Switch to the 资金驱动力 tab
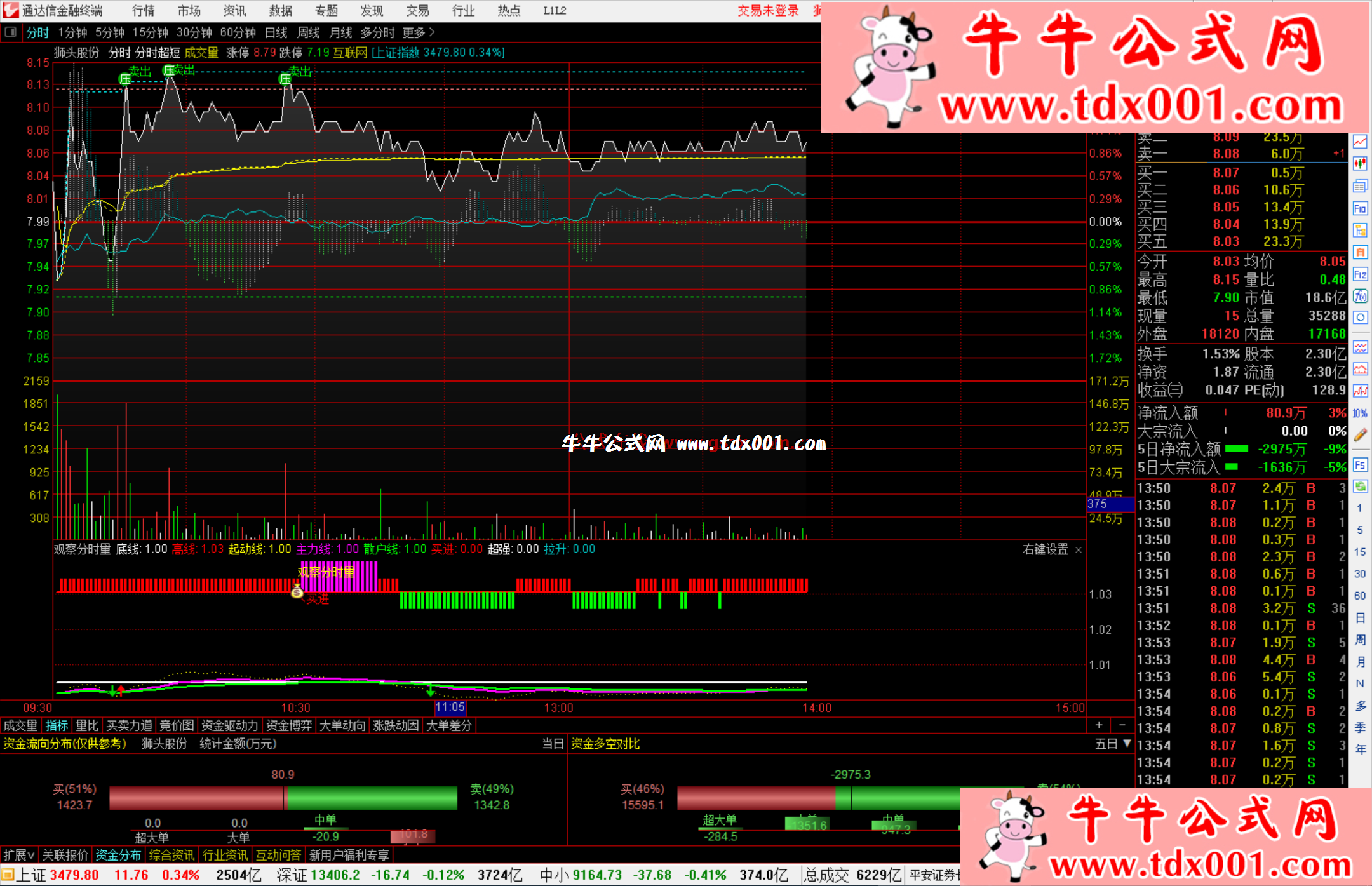 pos(229,725)
